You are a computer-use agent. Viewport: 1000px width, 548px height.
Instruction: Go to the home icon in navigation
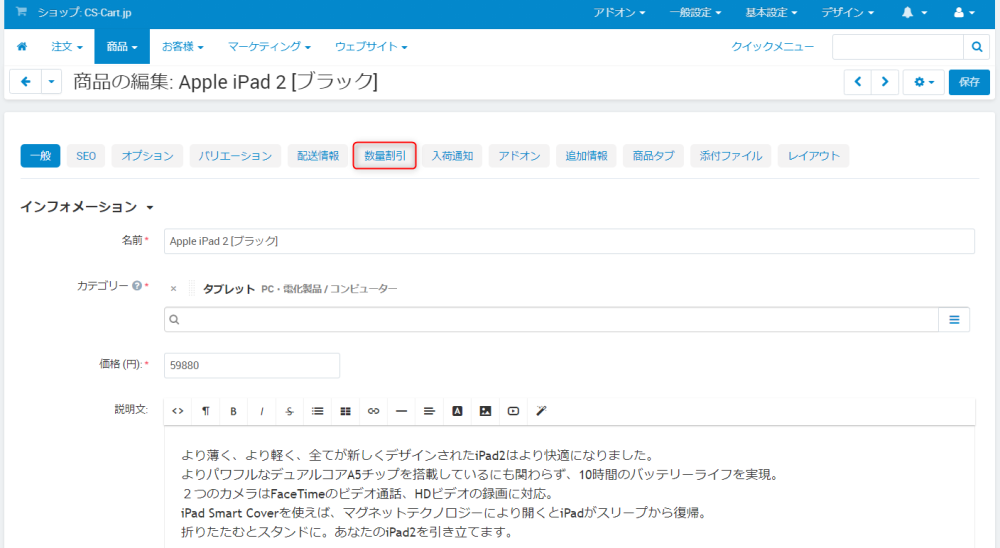click(x=22, y=47)
